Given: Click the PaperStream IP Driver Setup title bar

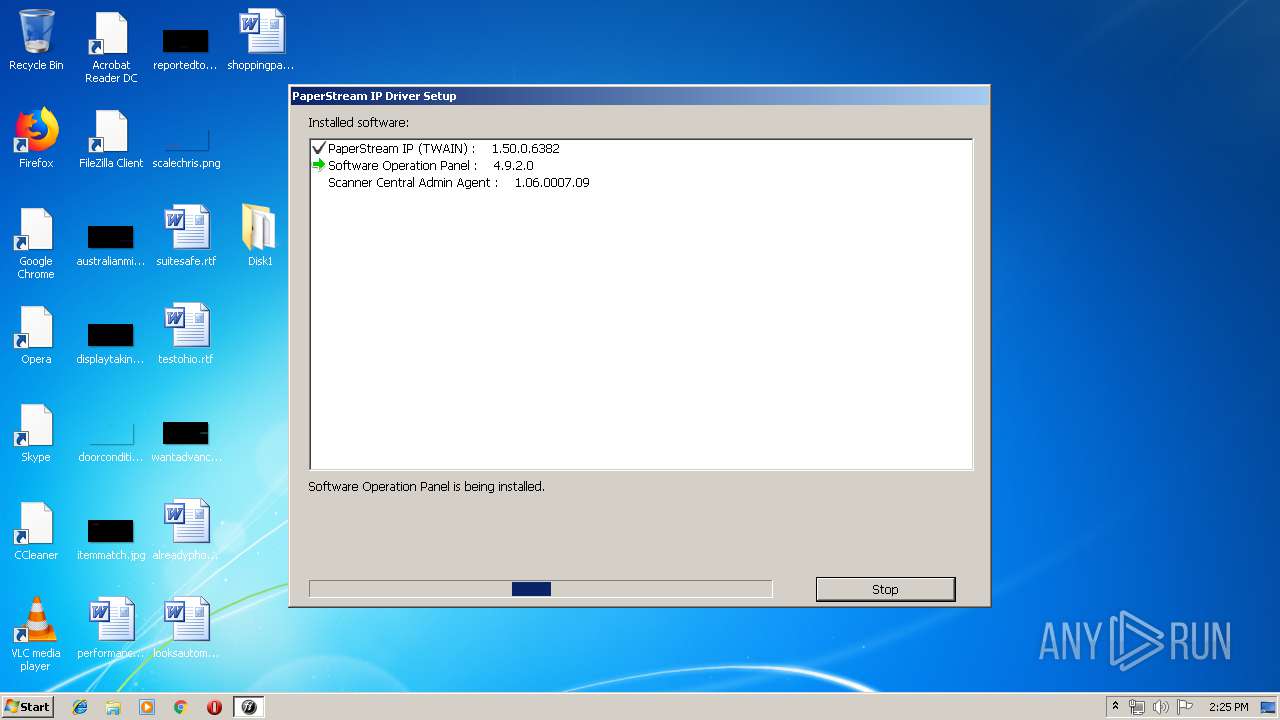Looking at the screenshot, I should pyautogui.click(x=640, y=96).
